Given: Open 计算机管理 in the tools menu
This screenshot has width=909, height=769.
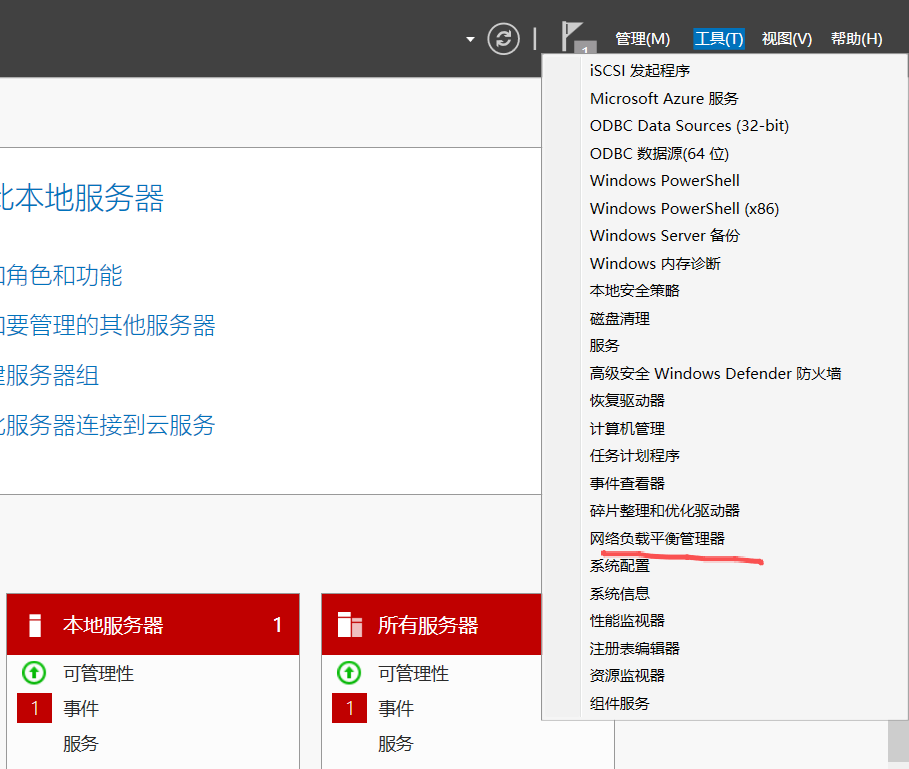Looking at the screenshot, I should pyautogui.click(x=627, y=428).
